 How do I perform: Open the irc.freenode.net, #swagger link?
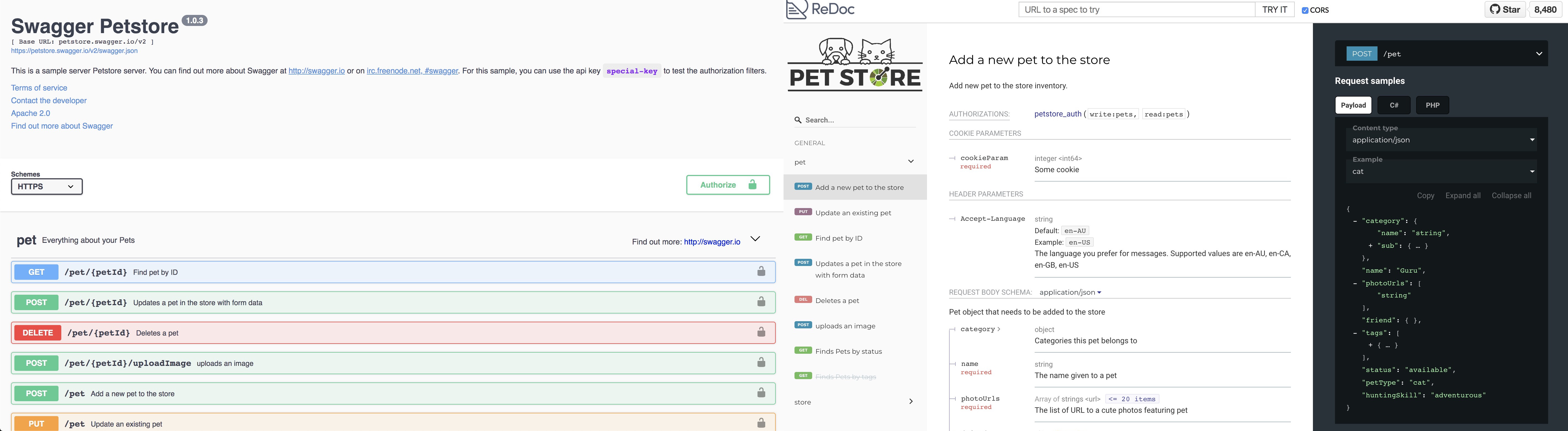pyautogui.click(x=412, y=71)
